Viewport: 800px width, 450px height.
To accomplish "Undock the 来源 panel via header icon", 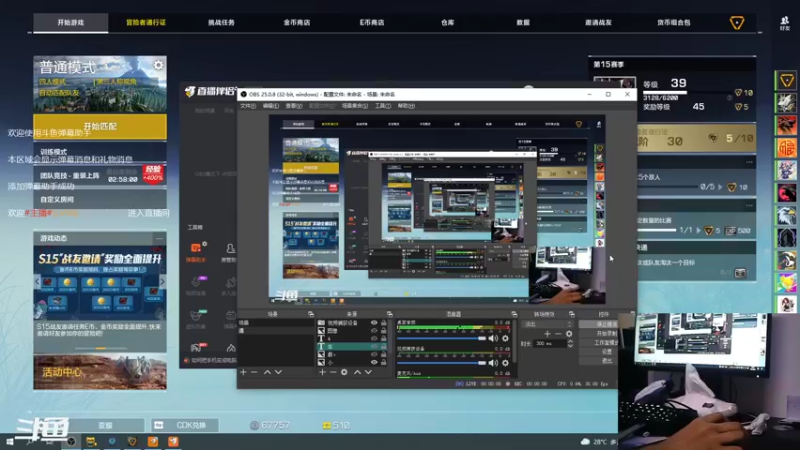I will (x=390, y=314).
